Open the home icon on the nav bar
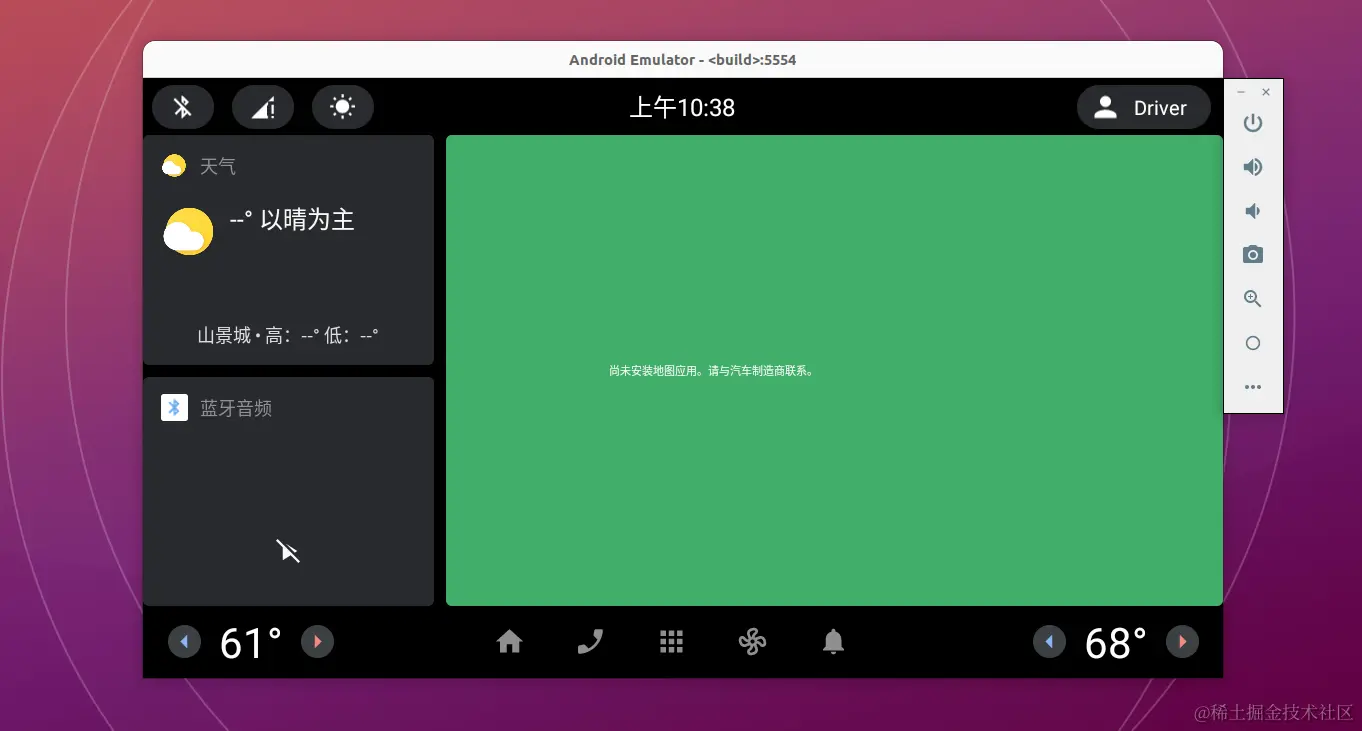Viewport: 1362px width, 731px height. click(509, 641)
